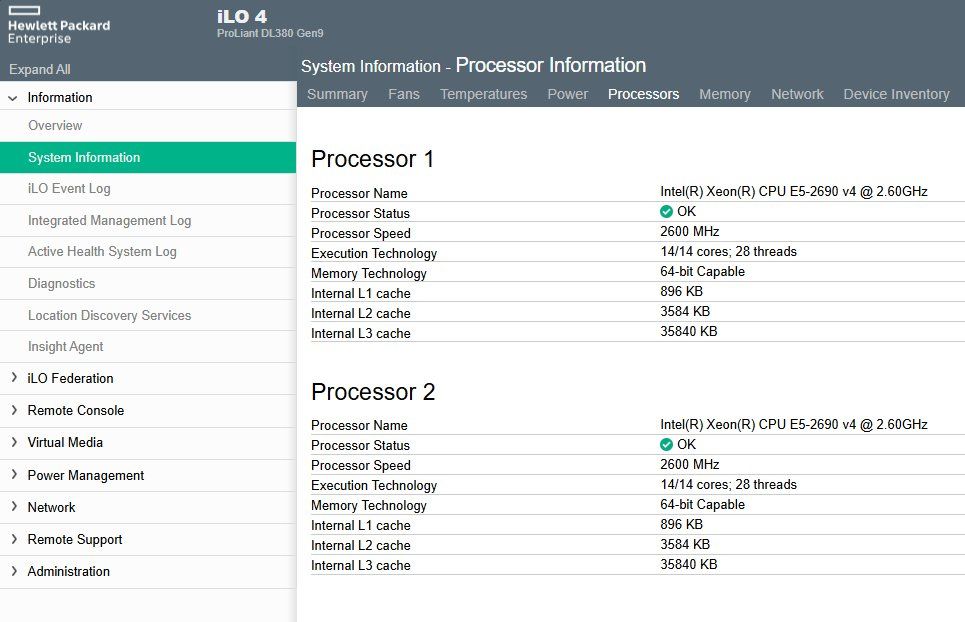Open the Power tab
Viewport: 965px width, 622px height.
[567, 94]
